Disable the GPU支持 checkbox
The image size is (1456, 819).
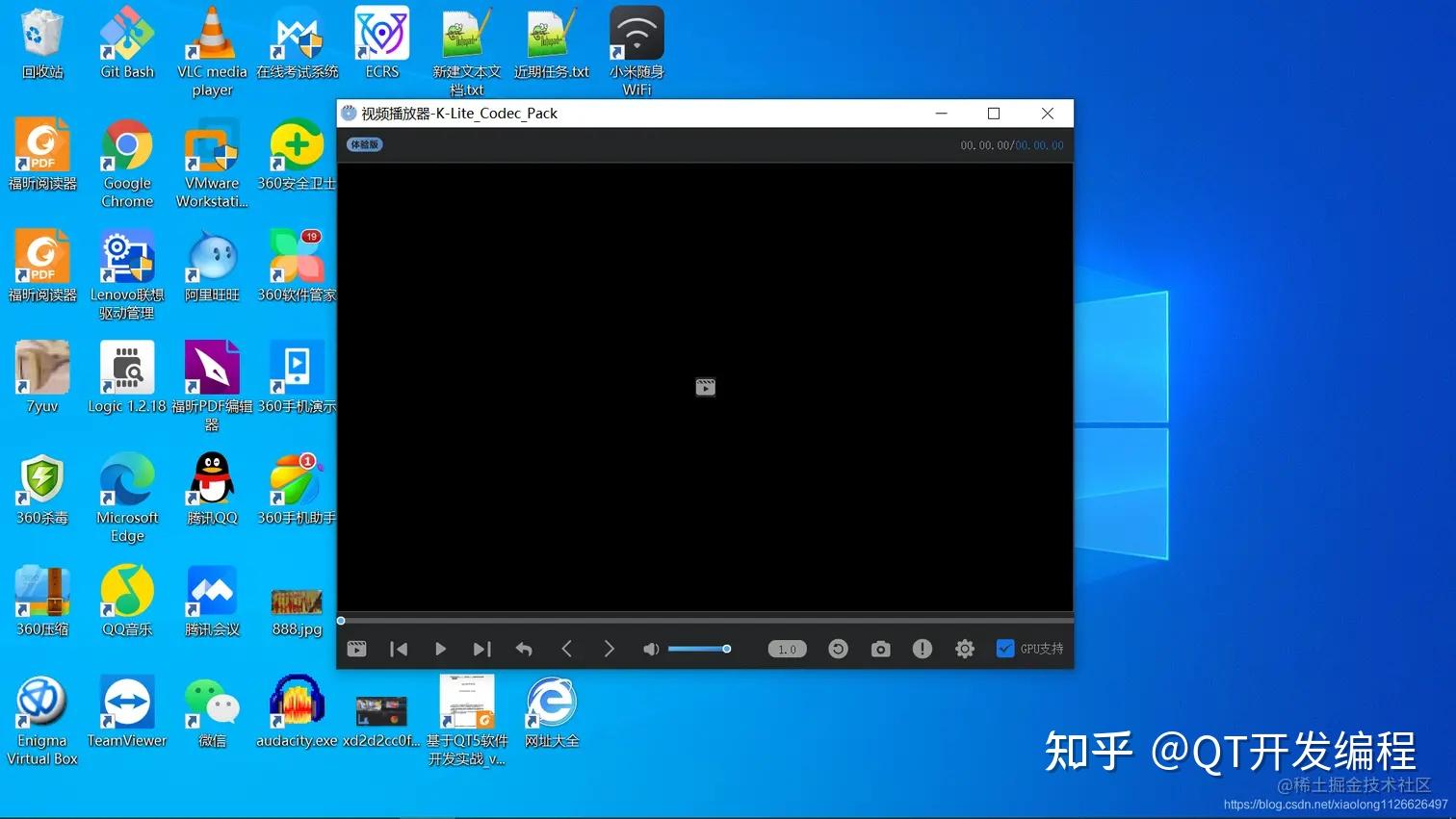1005,648
